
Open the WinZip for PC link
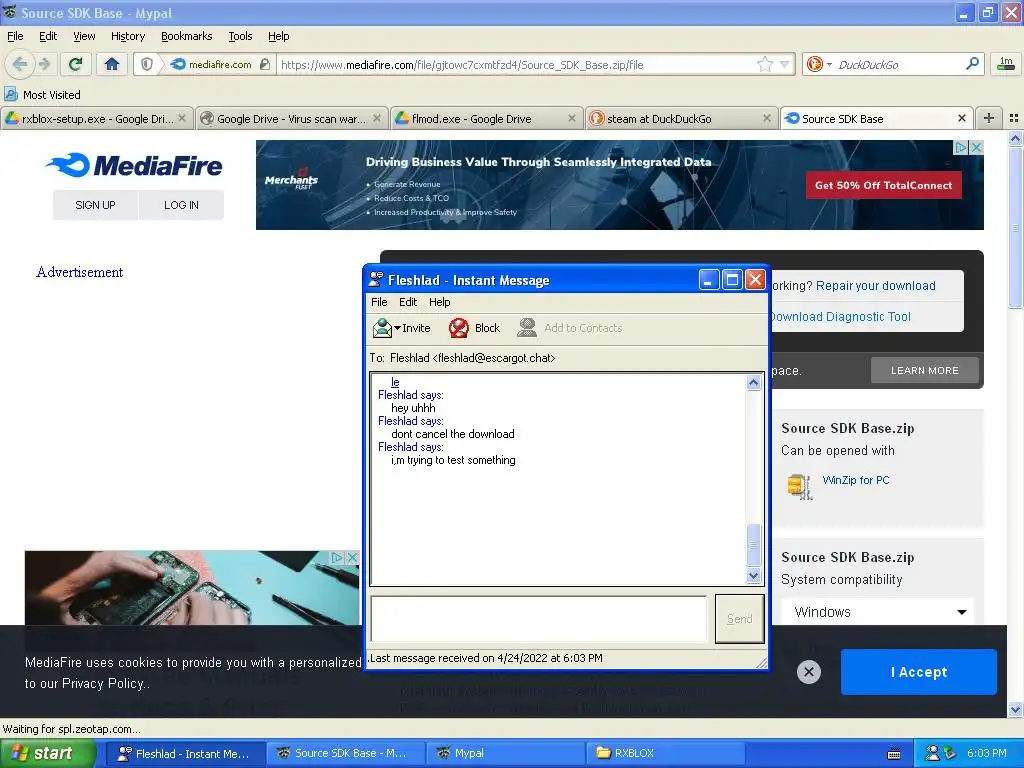856,480
